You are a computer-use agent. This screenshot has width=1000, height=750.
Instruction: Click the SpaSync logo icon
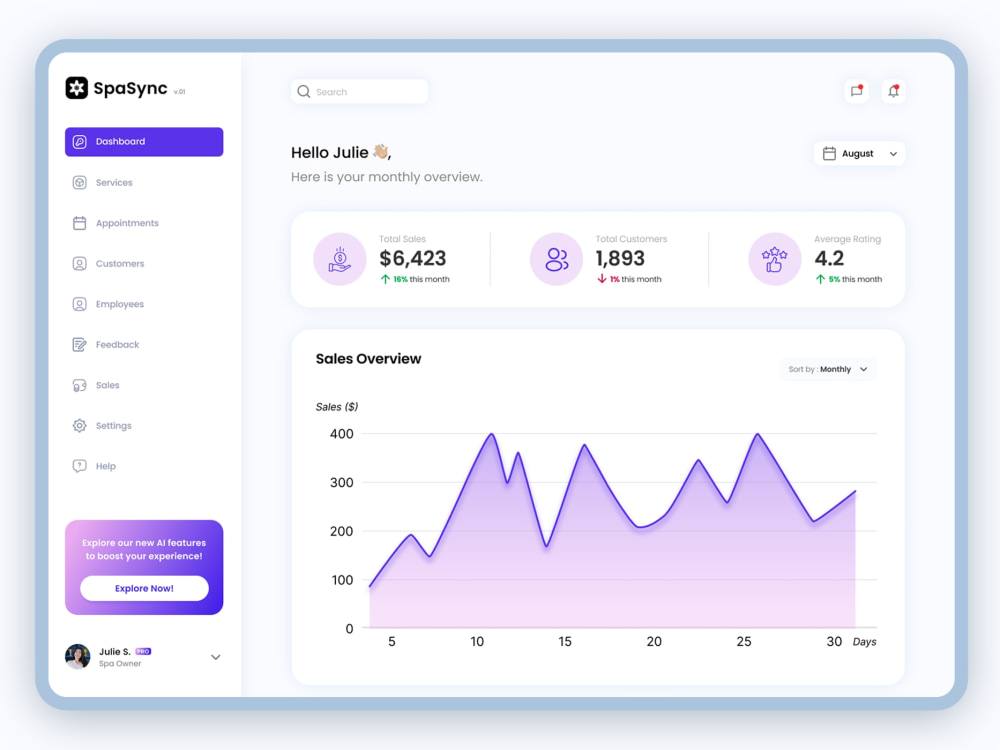point(77,88)
